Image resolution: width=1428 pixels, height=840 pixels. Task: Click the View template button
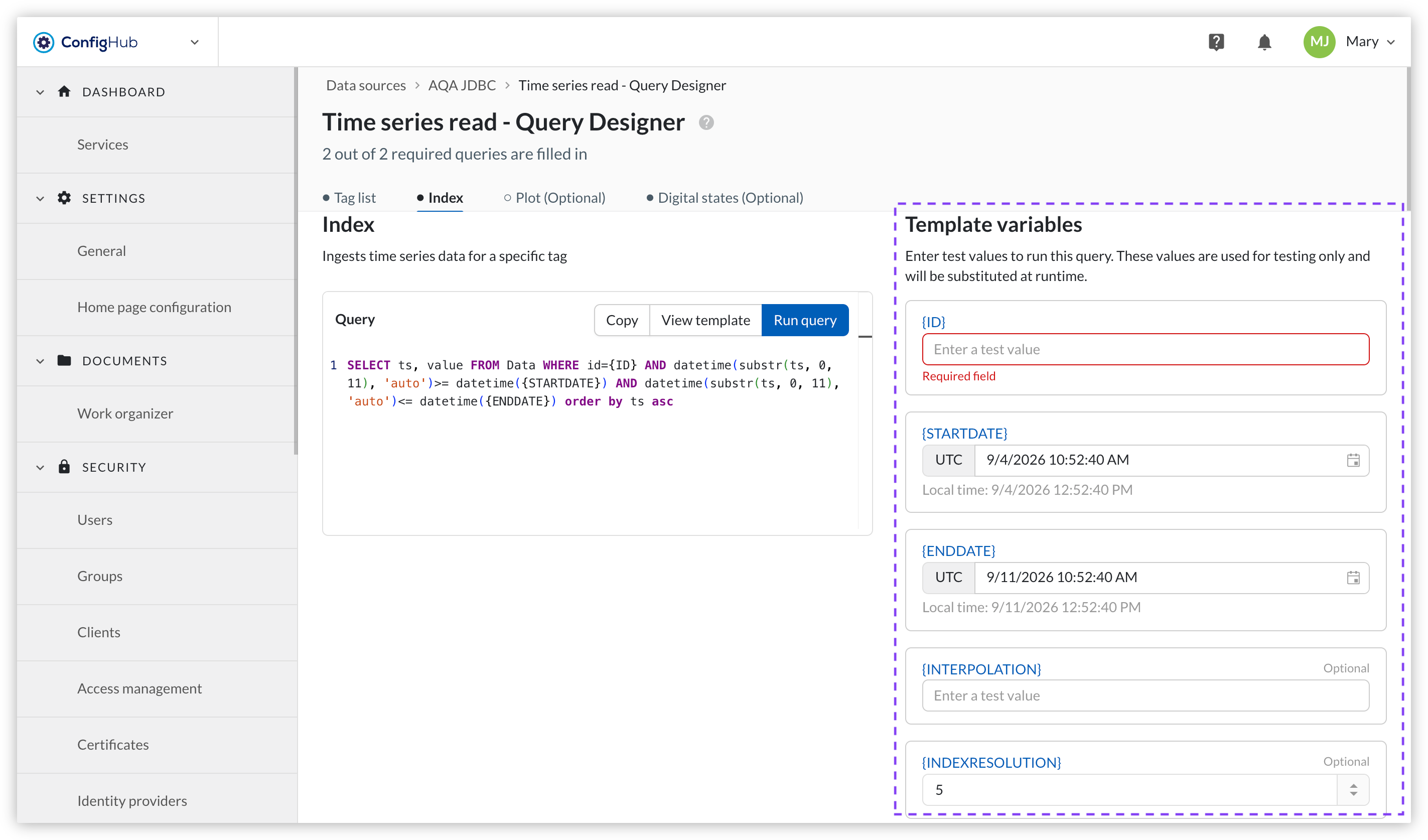click(705, 320)
